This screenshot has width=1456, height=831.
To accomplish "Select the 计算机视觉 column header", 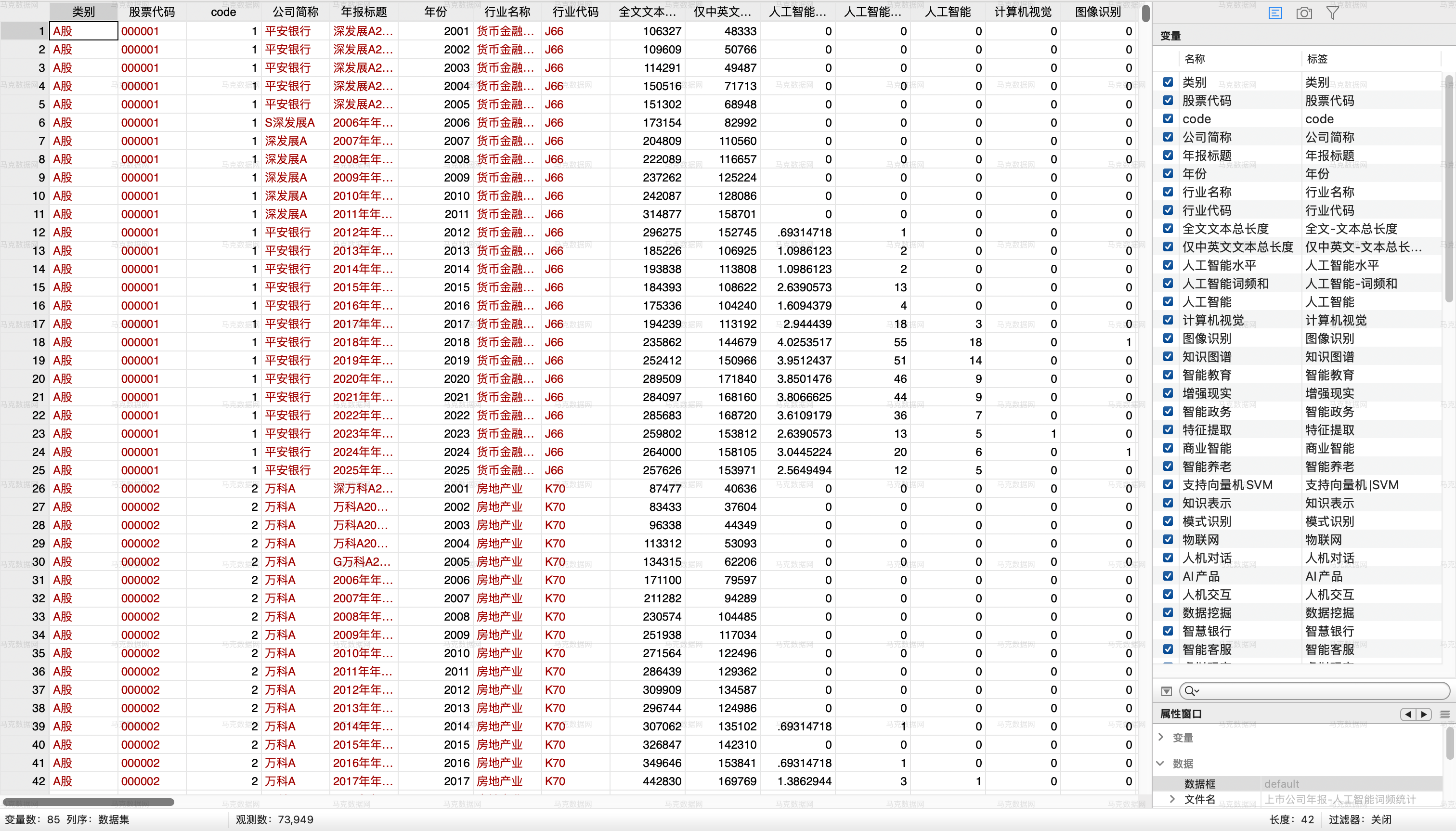I will click(x=1023, y=12).
